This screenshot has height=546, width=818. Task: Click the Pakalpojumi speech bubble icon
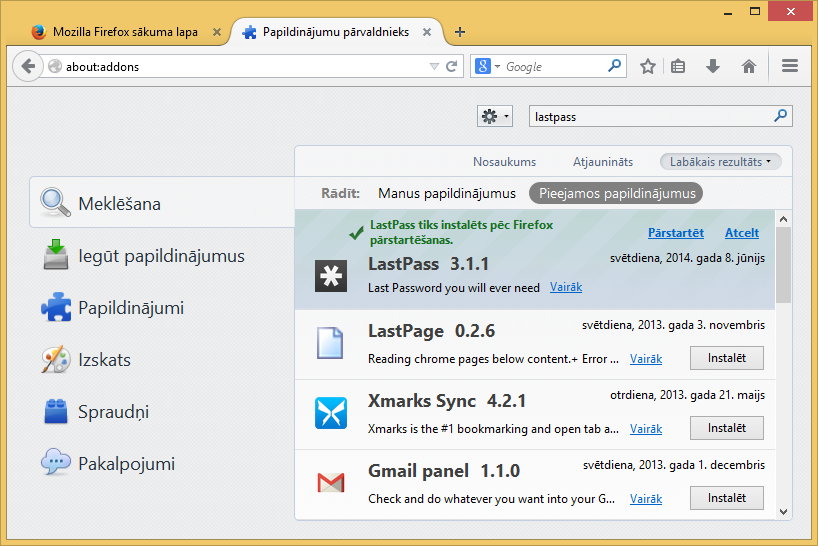click(56, 462)
